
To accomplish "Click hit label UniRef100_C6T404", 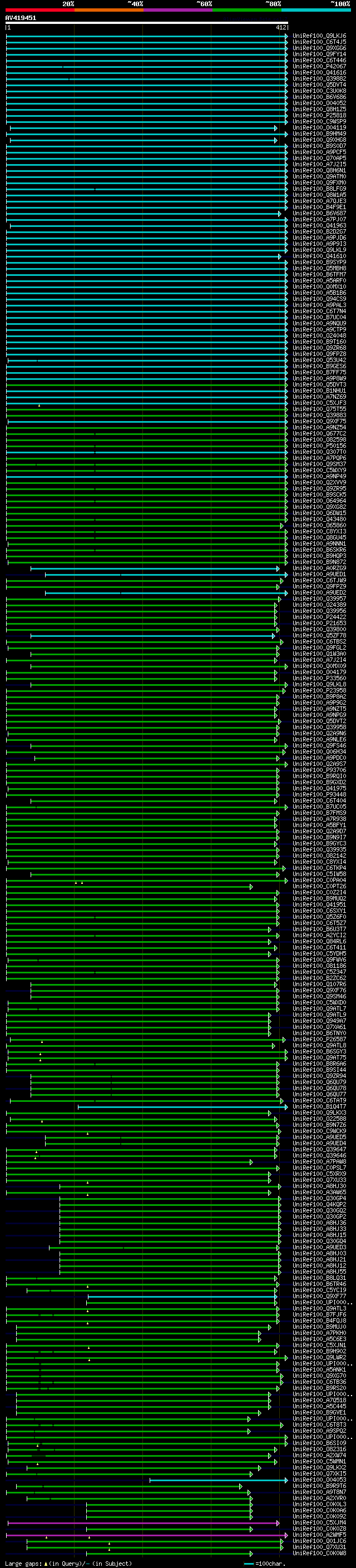I will point(319,802).
